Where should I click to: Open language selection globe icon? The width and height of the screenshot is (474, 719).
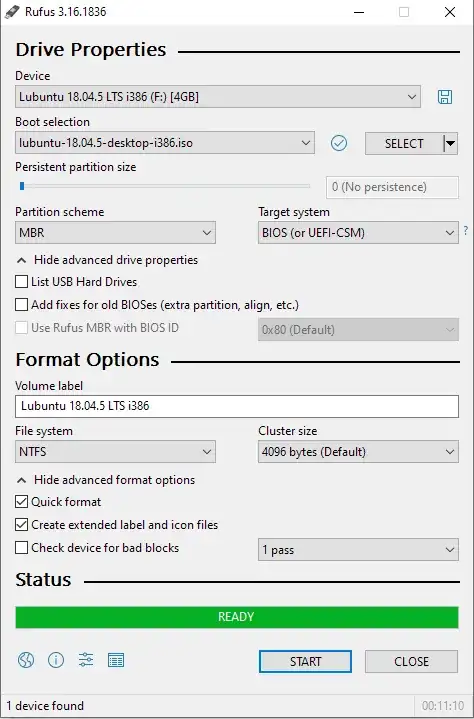tap(26, 660)
